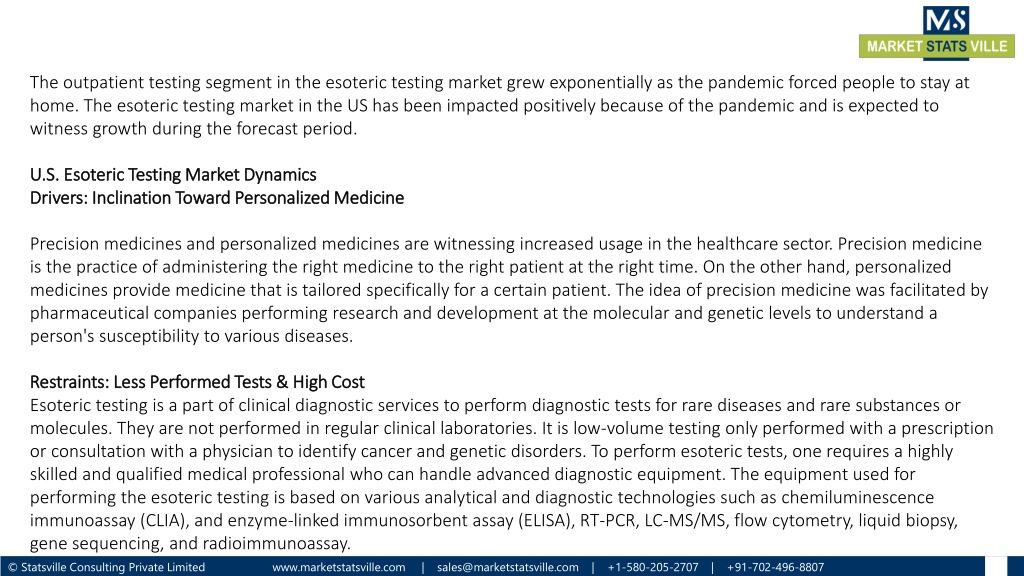The image size is (1024, 576).
Task: Click the Market Stats Ville logo
Action: [936, 33]
